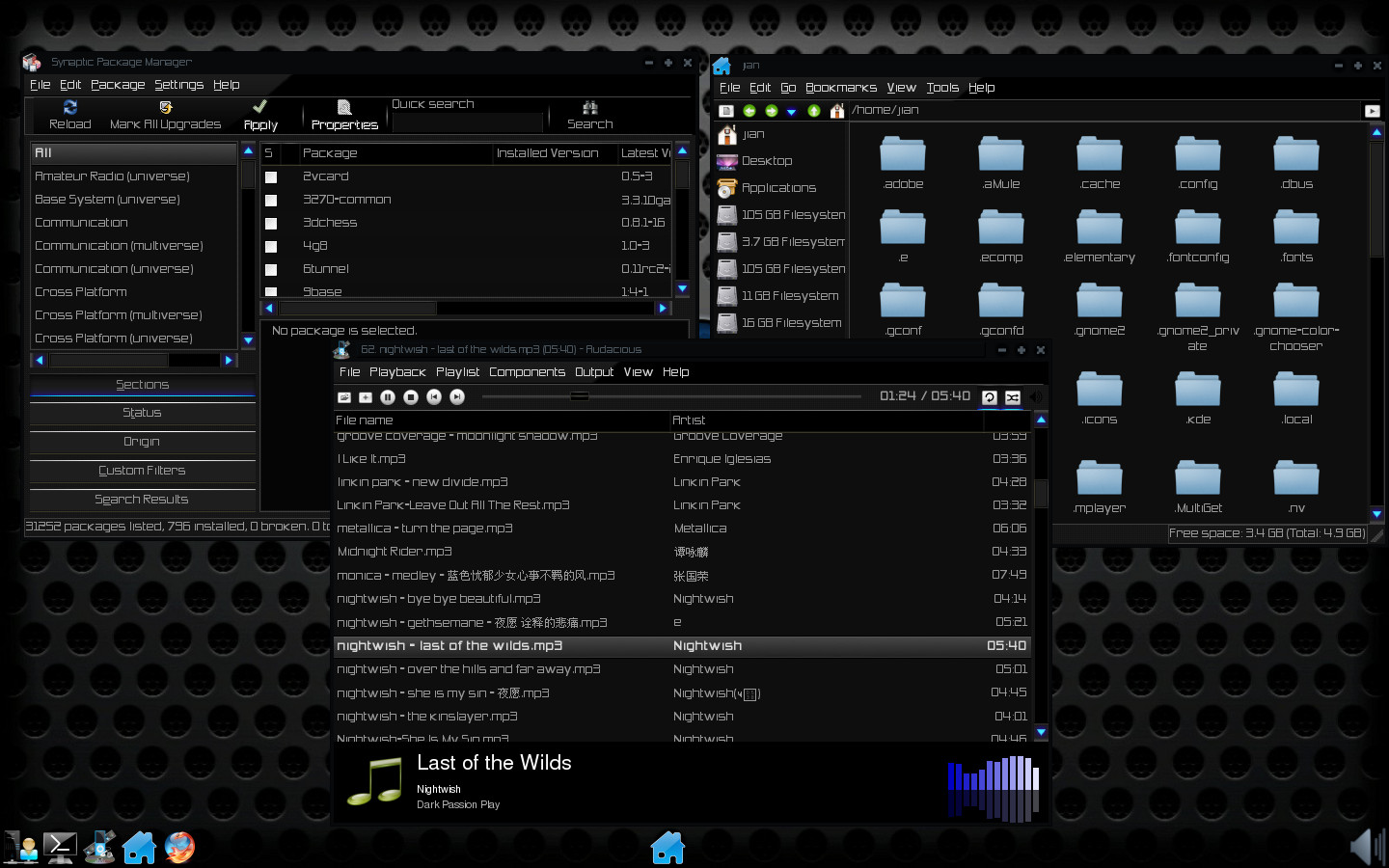Click the user computer launcher in panel
This screenshot has width=1389, height=868.
pos(20,848)
